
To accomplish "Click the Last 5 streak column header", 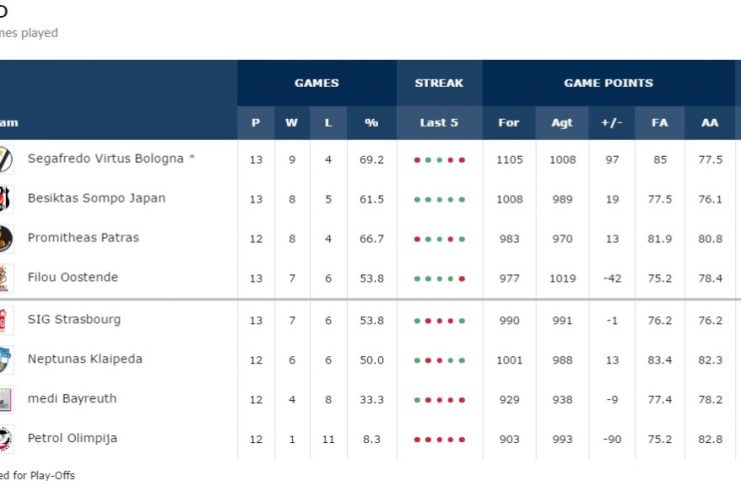I will [x=439, y=123].
